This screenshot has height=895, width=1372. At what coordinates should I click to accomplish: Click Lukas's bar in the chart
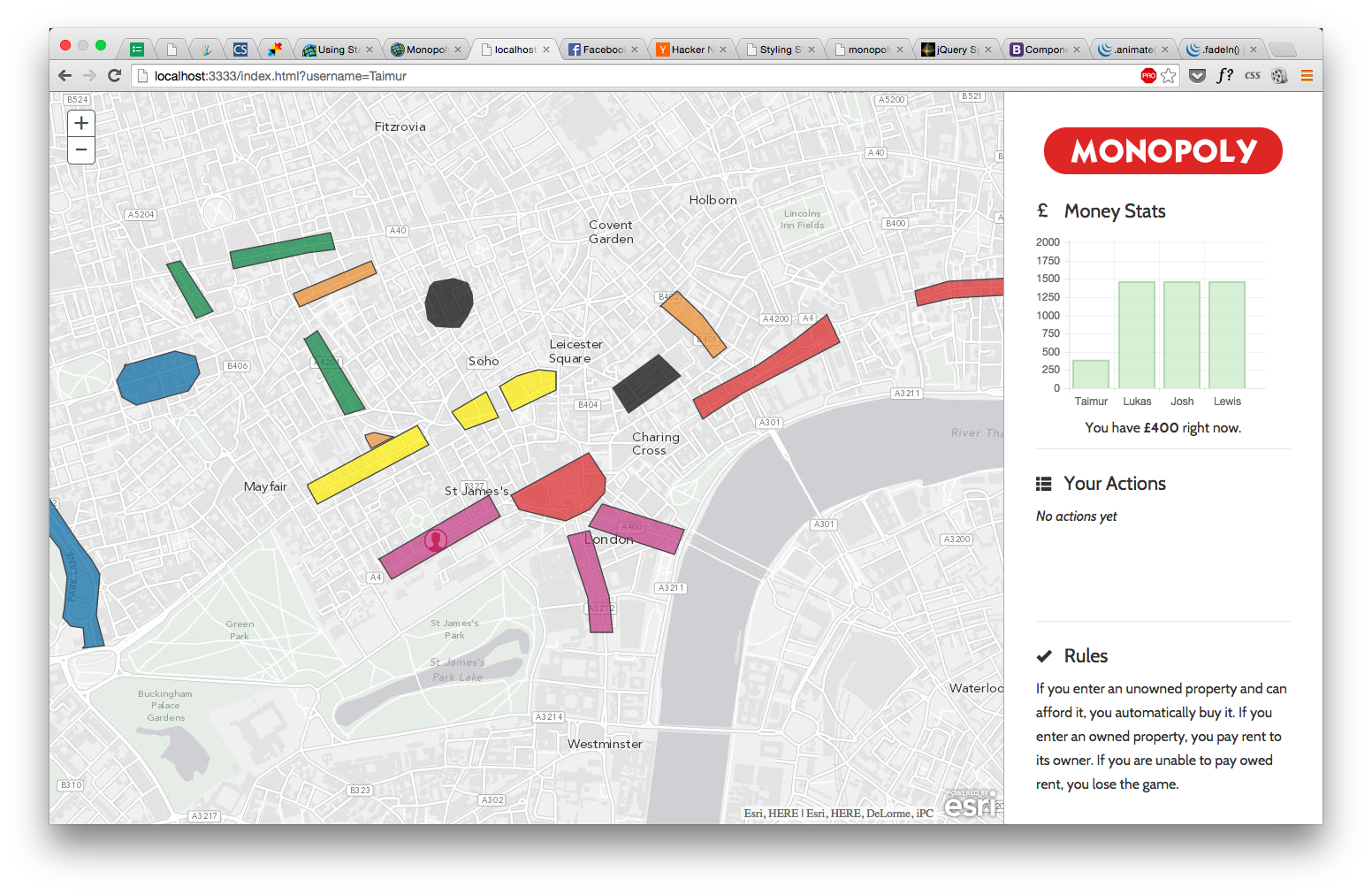(1137, 335)
